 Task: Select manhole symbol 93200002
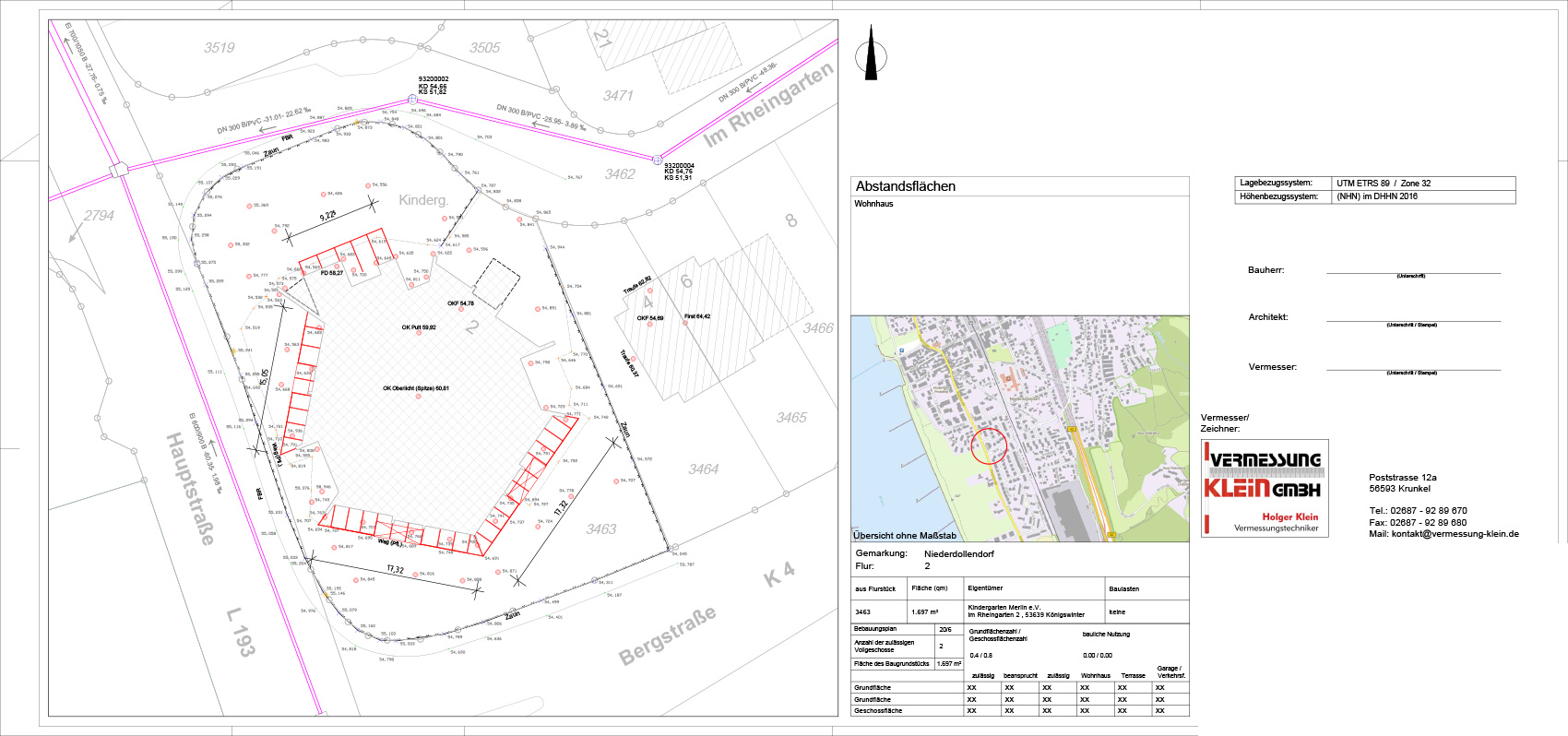pos(412,99)
